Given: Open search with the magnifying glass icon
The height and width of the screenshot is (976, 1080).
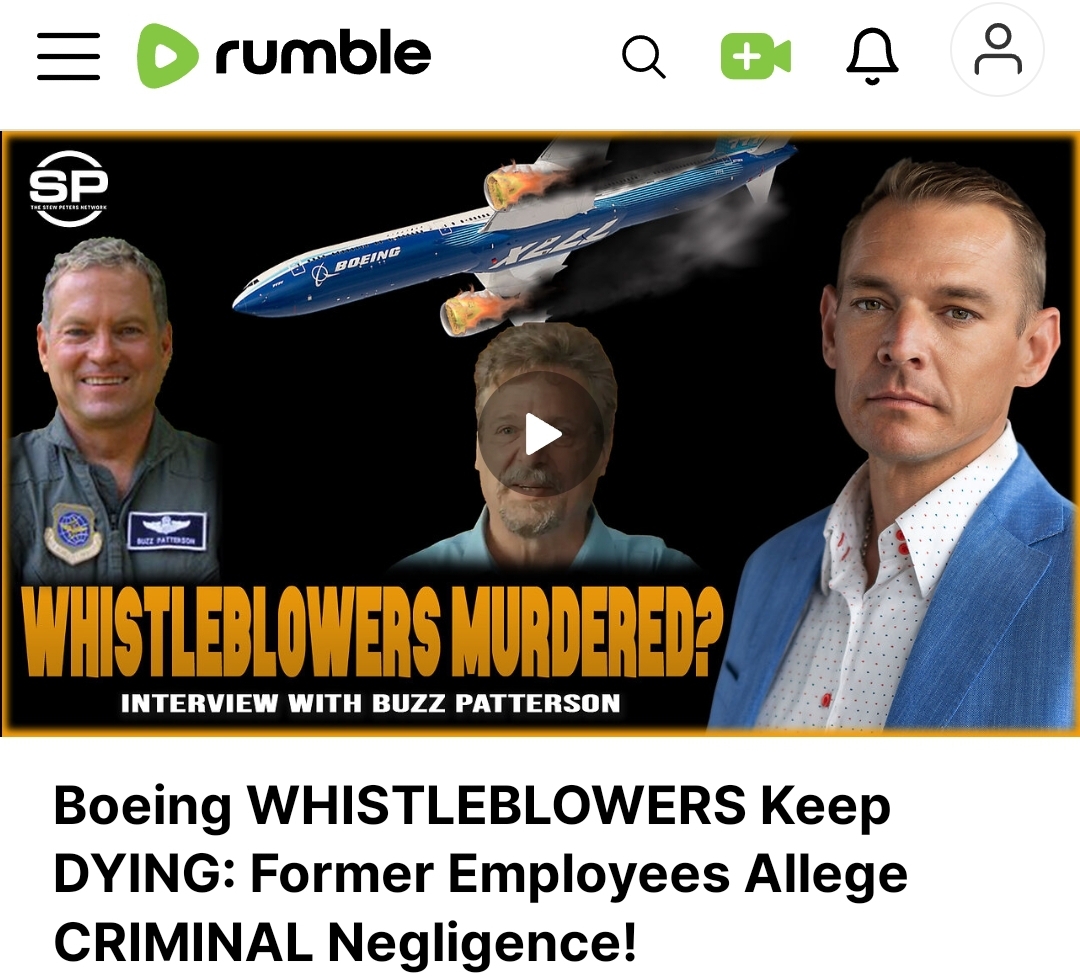Looking at the screenshot, I should [643, 56].
